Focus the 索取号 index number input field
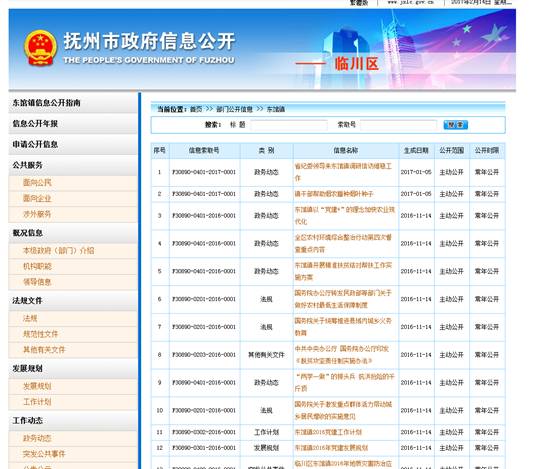 (399, 125)
